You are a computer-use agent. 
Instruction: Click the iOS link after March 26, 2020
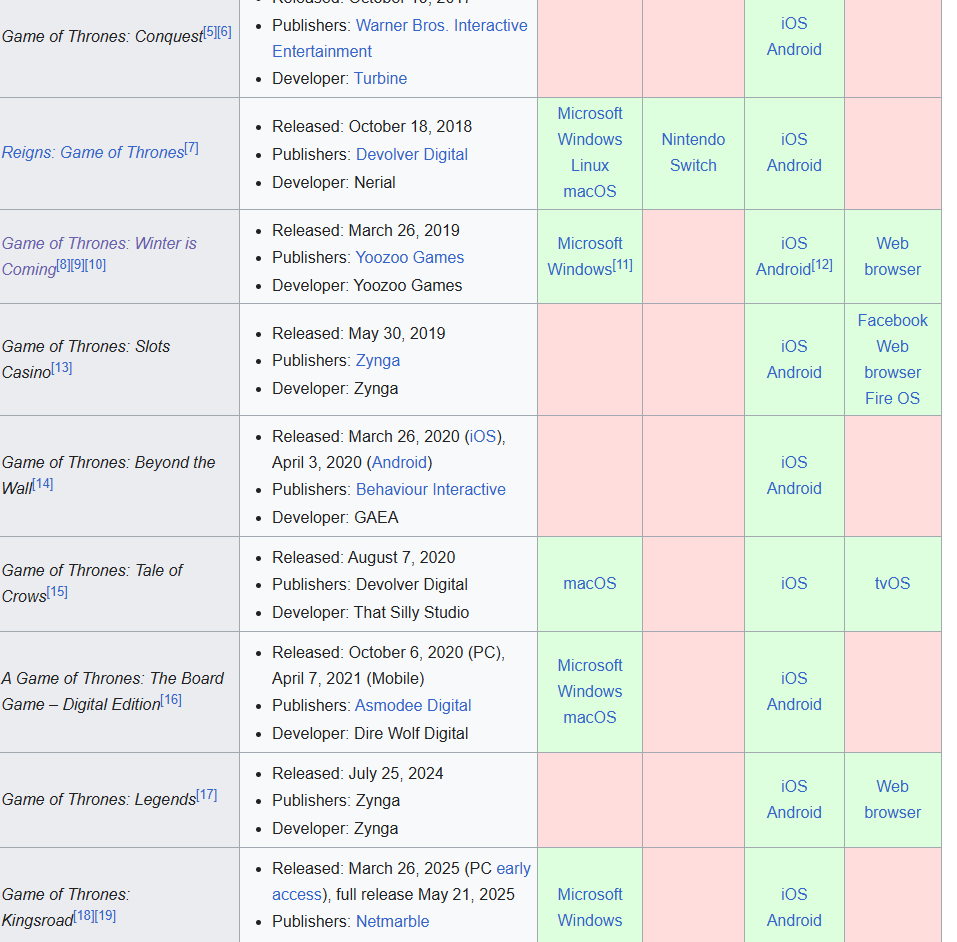click(x=483, y=437)
